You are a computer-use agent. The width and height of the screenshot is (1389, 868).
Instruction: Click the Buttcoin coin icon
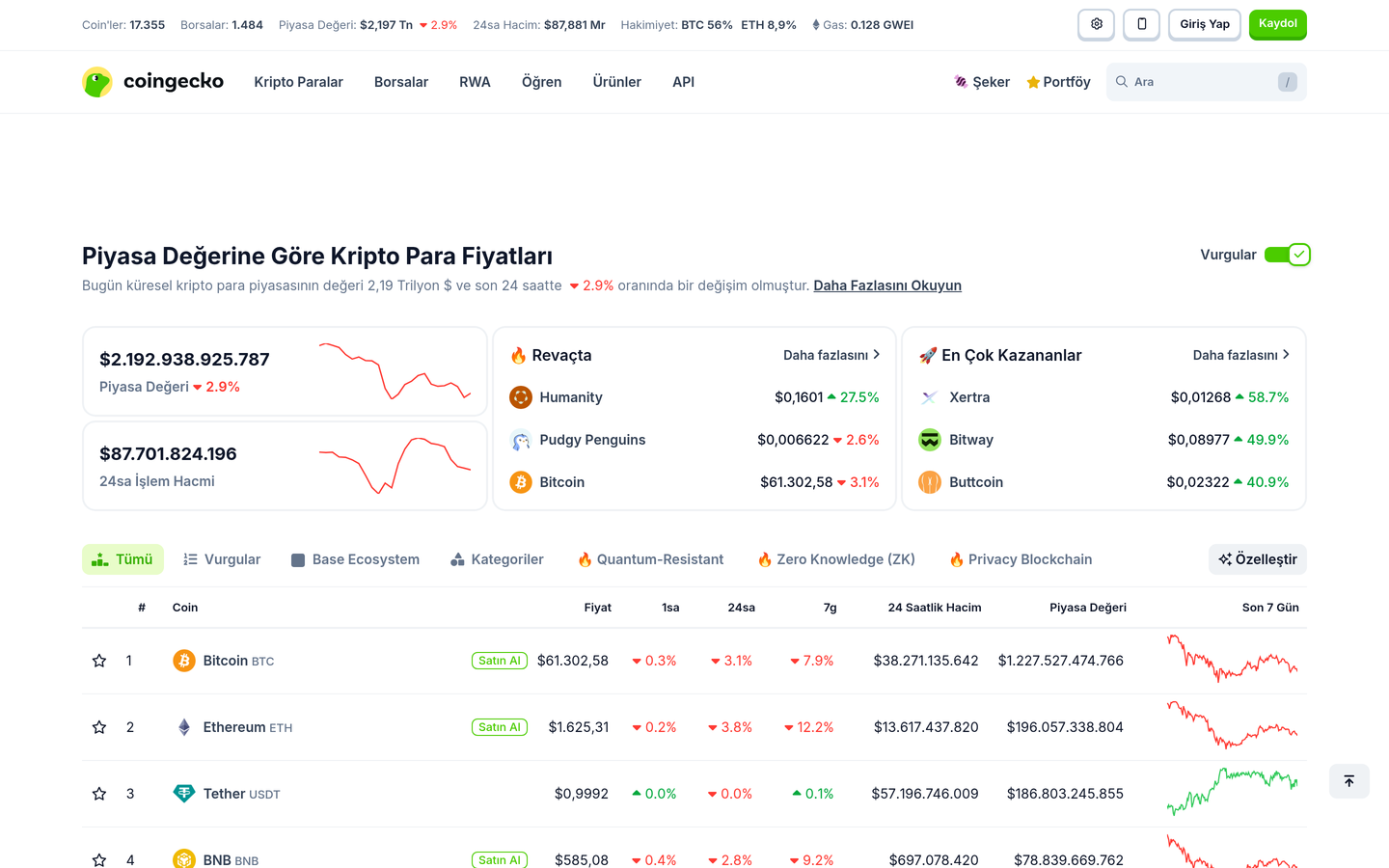[930, 482]
